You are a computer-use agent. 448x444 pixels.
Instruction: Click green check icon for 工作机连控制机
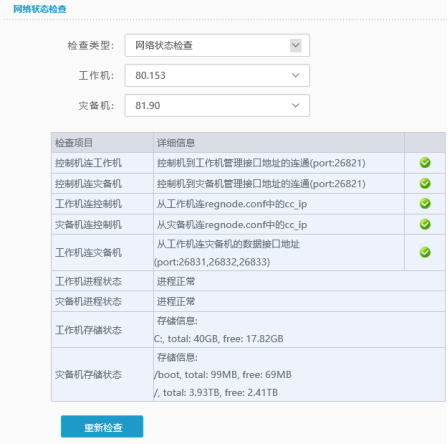pos(425,204)
